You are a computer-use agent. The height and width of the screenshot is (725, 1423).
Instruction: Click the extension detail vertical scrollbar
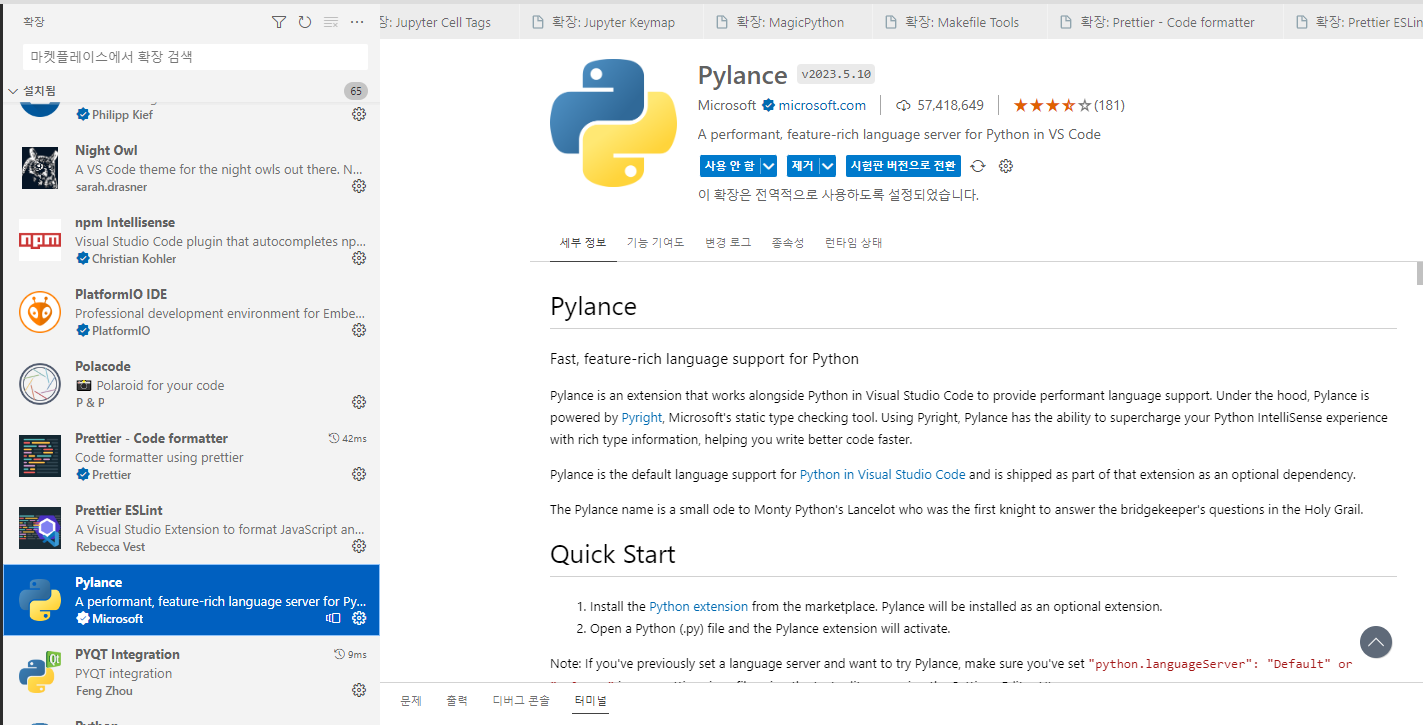(x=1419, y=273)
